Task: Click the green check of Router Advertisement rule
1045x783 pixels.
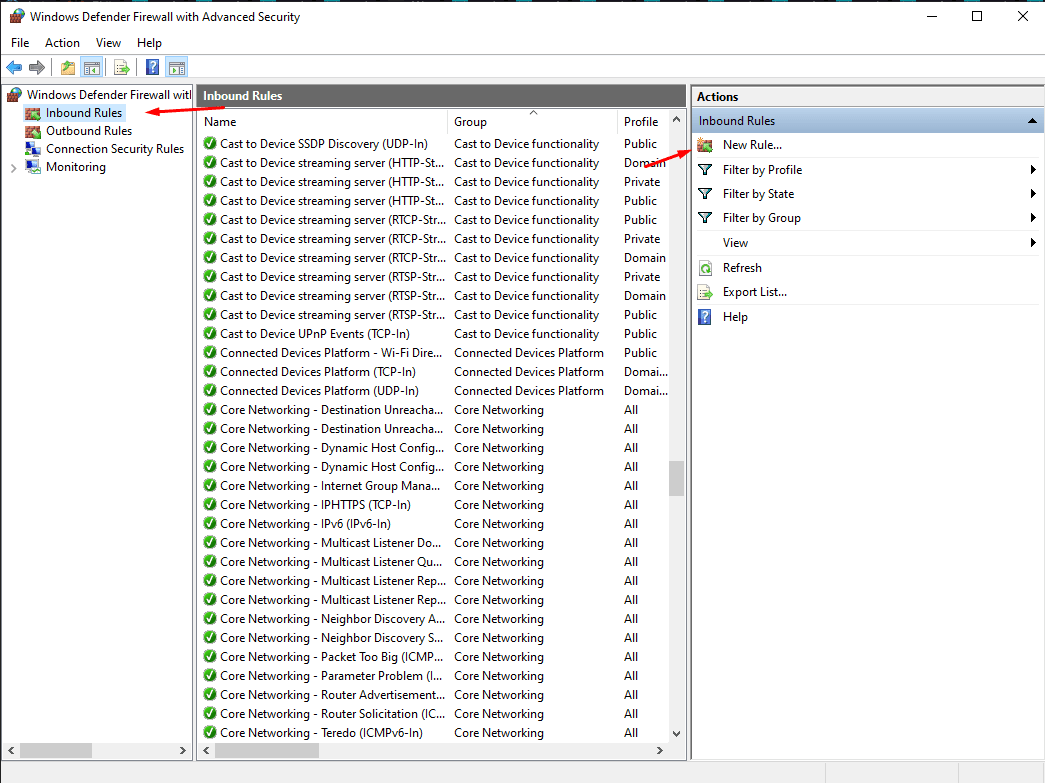Action: 210,694
